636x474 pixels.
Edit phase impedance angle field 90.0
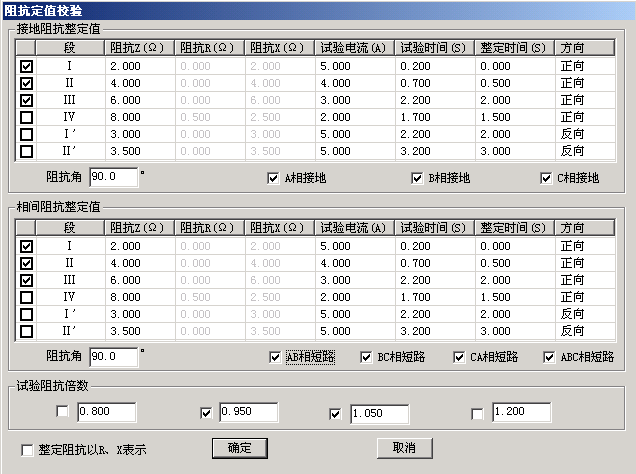[114, 357]
